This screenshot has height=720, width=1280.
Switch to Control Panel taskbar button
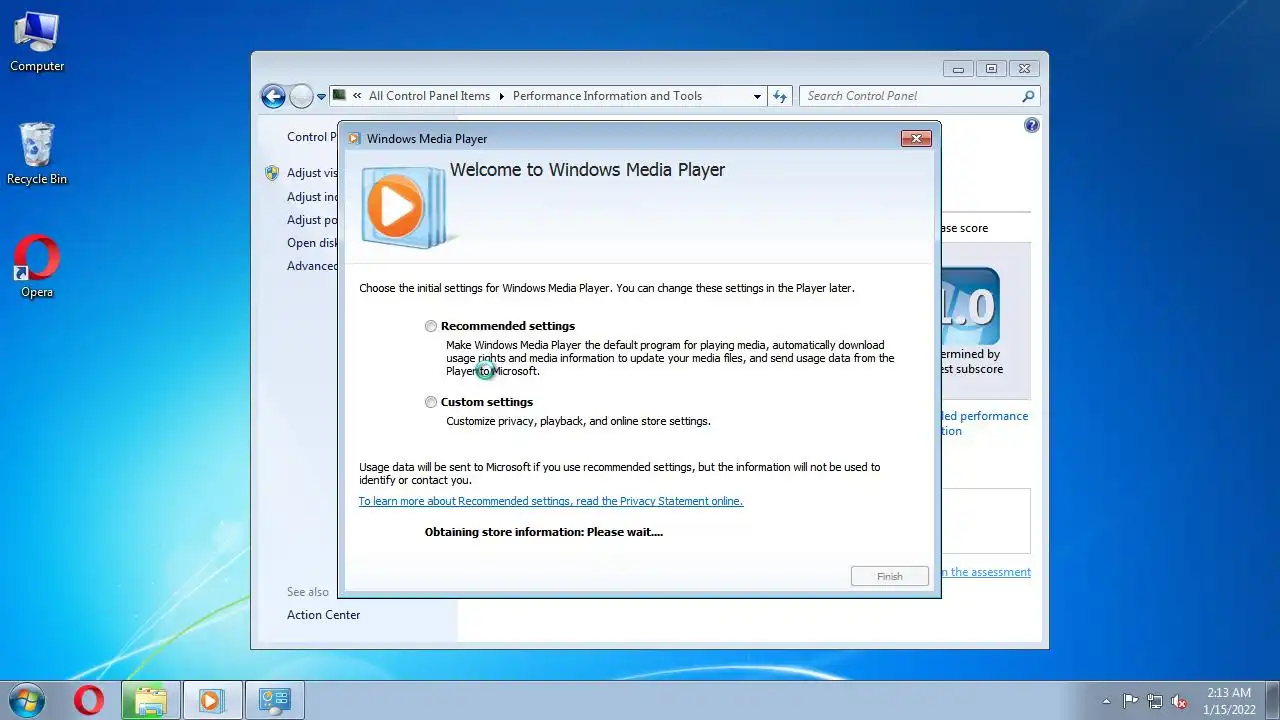[x=273, y=700]
